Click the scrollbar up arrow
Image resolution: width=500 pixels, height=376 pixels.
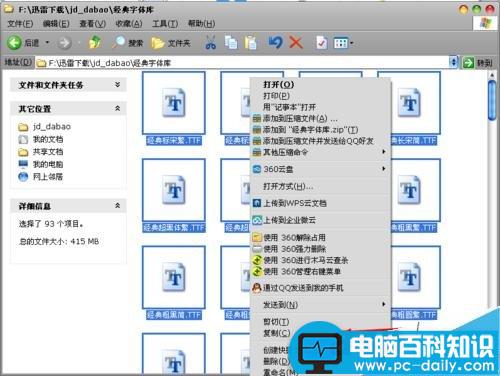pos(492,75)
